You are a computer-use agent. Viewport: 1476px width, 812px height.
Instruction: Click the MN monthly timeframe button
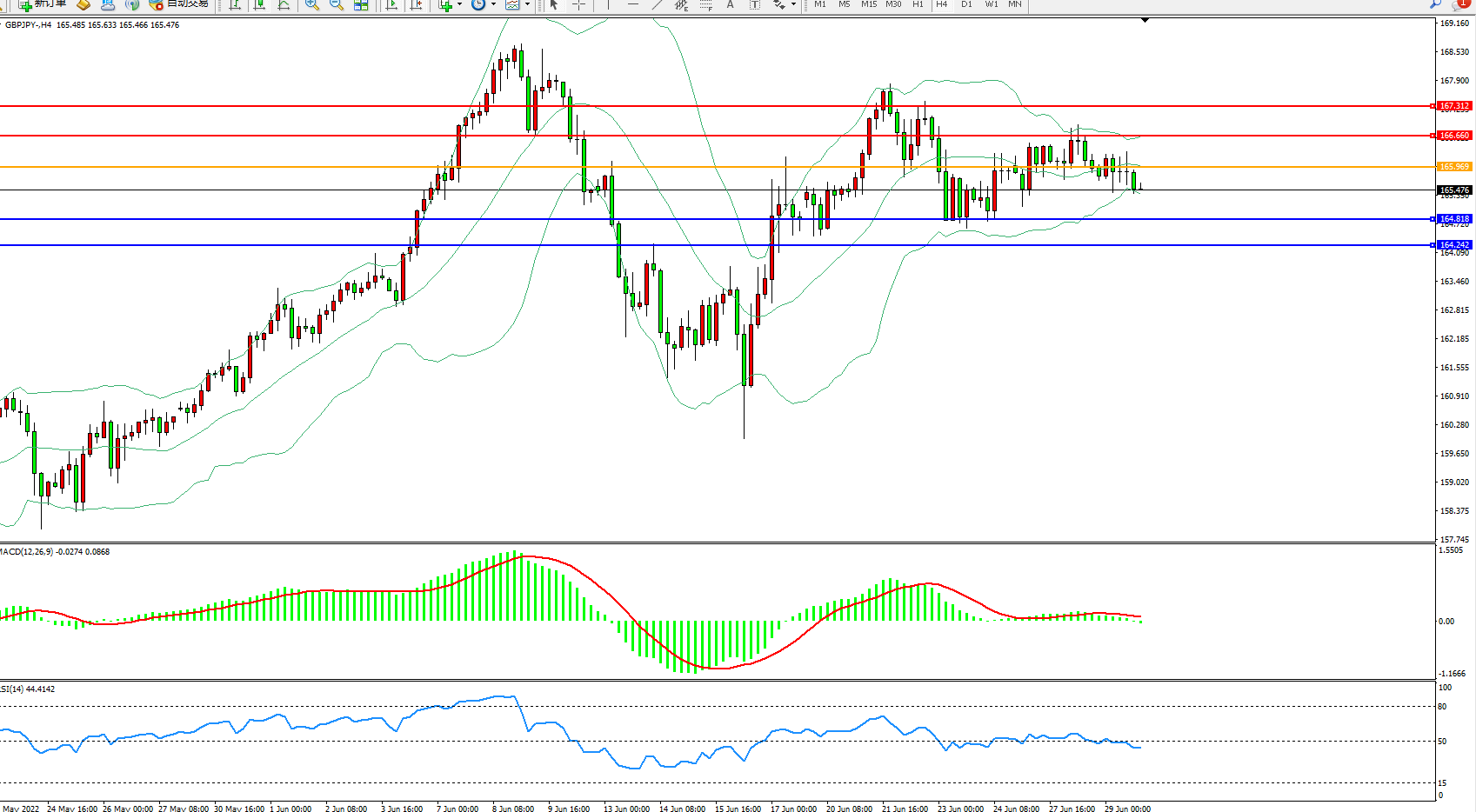click(1015, 4)
